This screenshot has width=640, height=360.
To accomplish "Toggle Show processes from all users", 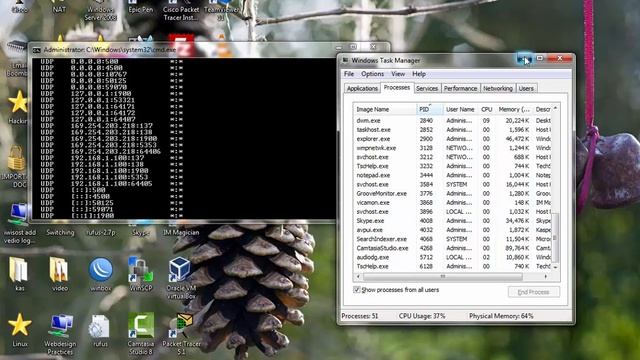I will point(357,290).
